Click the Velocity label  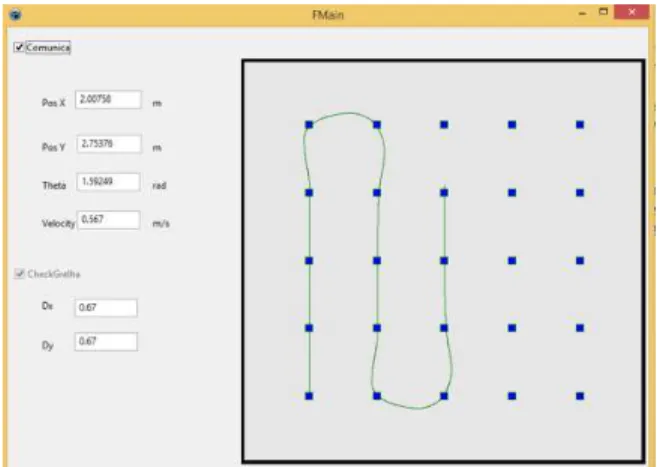[x=58, y=223]
